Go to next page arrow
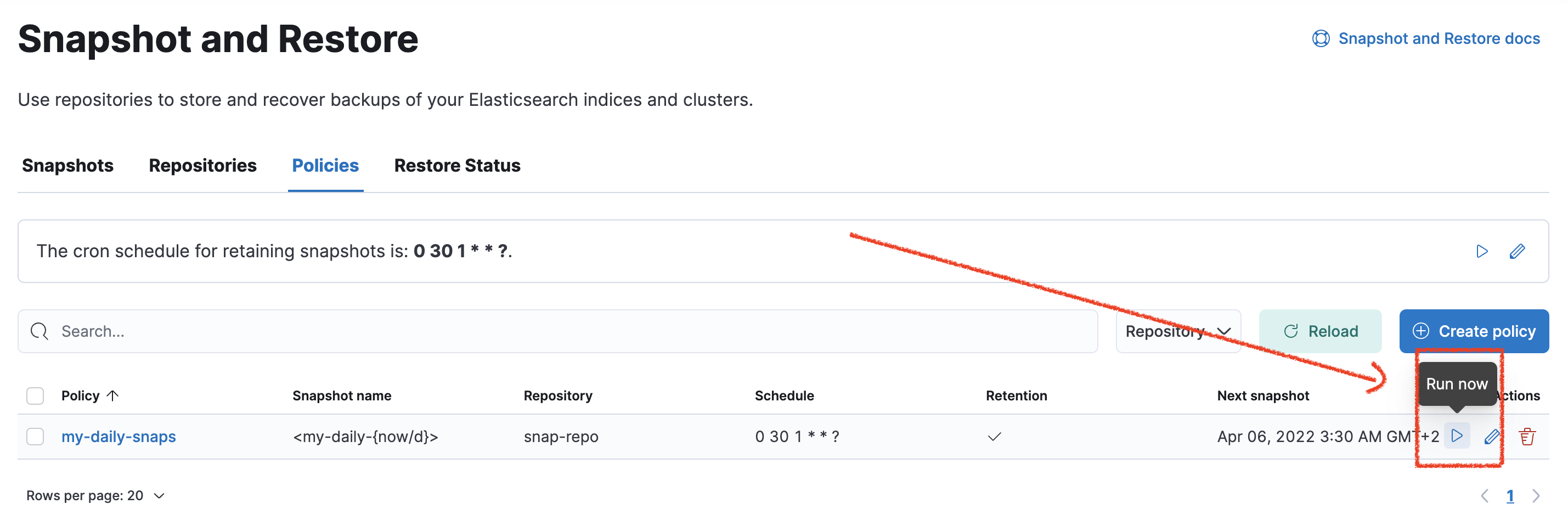1568x532 pixels. click(1536, 496)
